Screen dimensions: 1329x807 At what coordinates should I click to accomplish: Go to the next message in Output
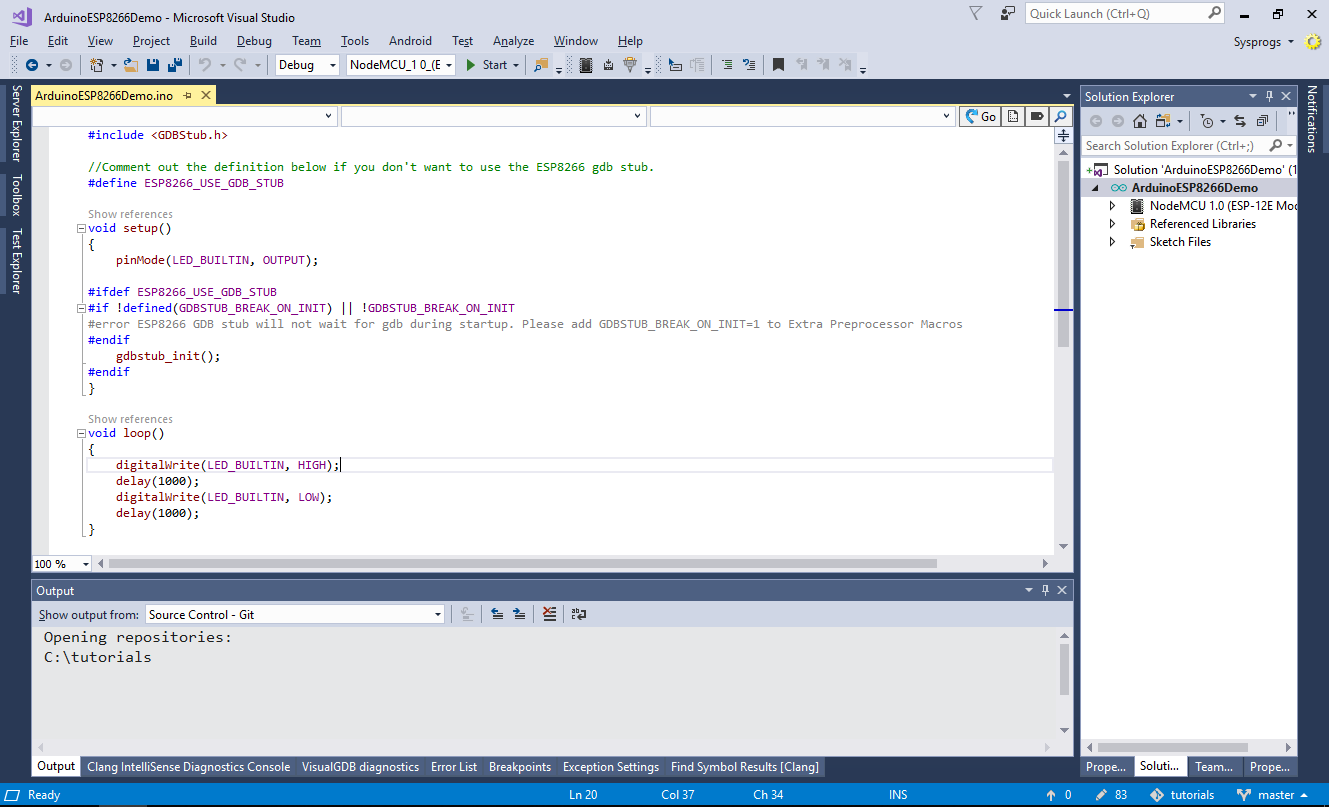point(519,614)
